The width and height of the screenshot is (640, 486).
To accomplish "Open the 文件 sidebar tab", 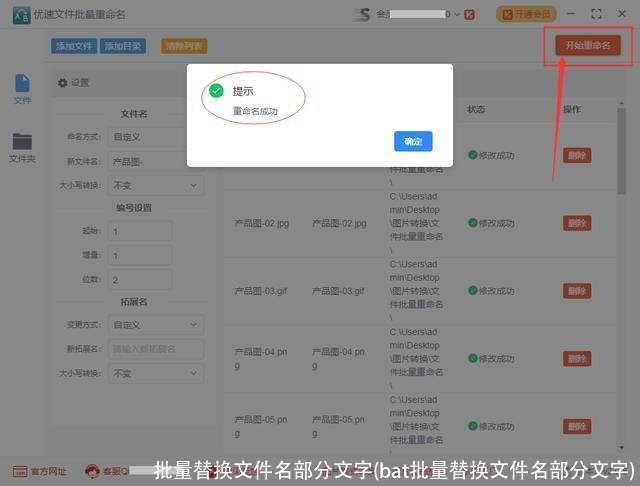I will click(22, 89).
